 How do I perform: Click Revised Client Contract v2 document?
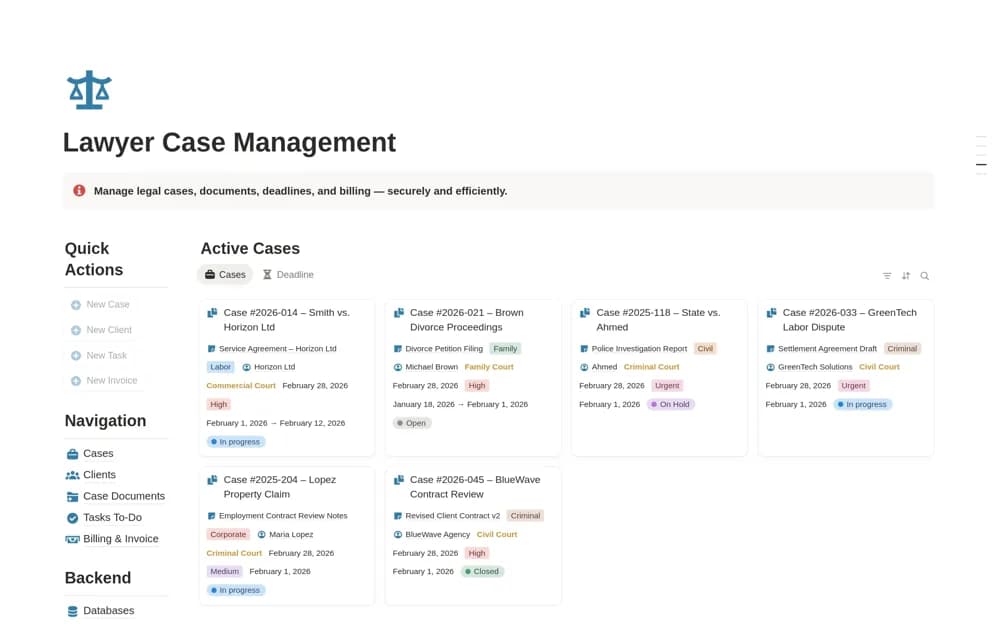453,516
